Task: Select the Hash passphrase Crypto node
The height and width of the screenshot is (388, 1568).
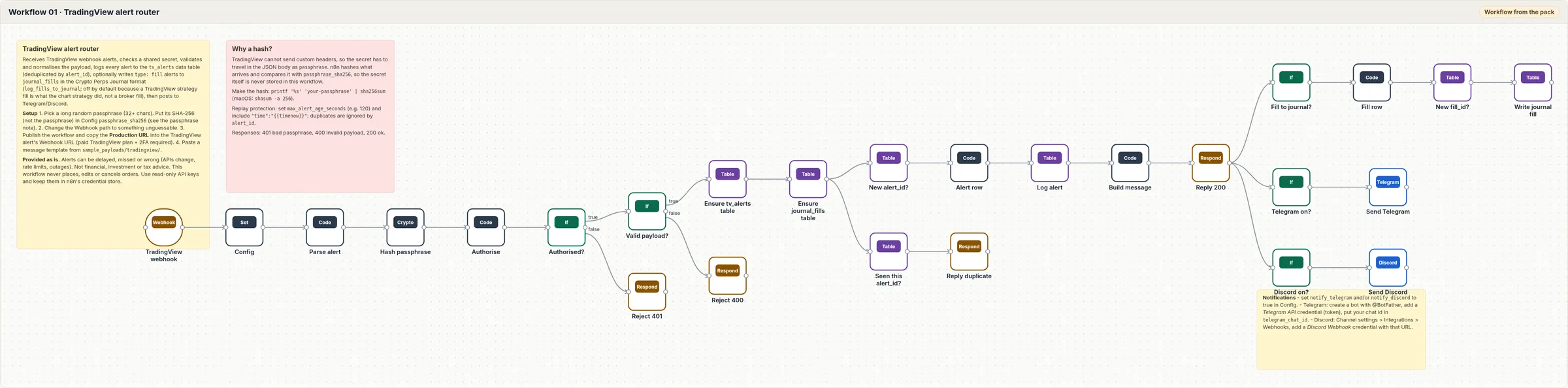Action: click(405, 227)
